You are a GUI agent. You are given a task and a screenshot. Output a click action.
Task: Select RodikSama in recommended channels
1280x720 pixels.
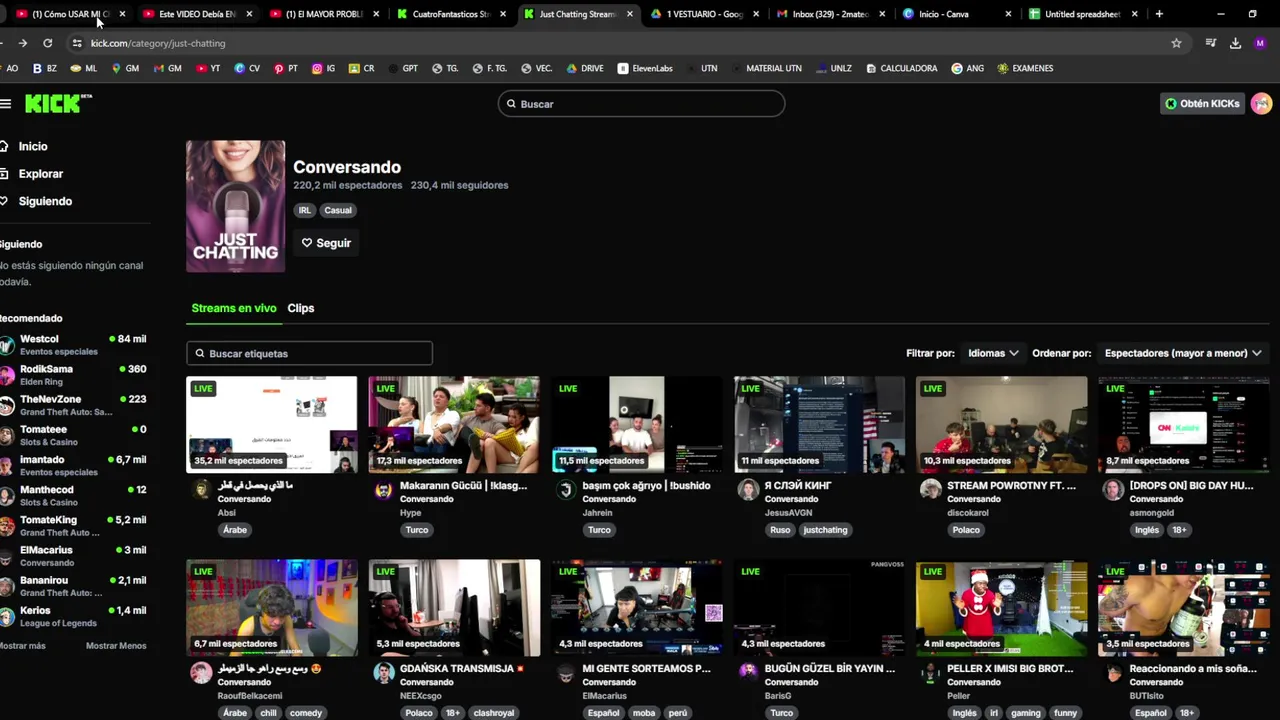tap(73, 375)
